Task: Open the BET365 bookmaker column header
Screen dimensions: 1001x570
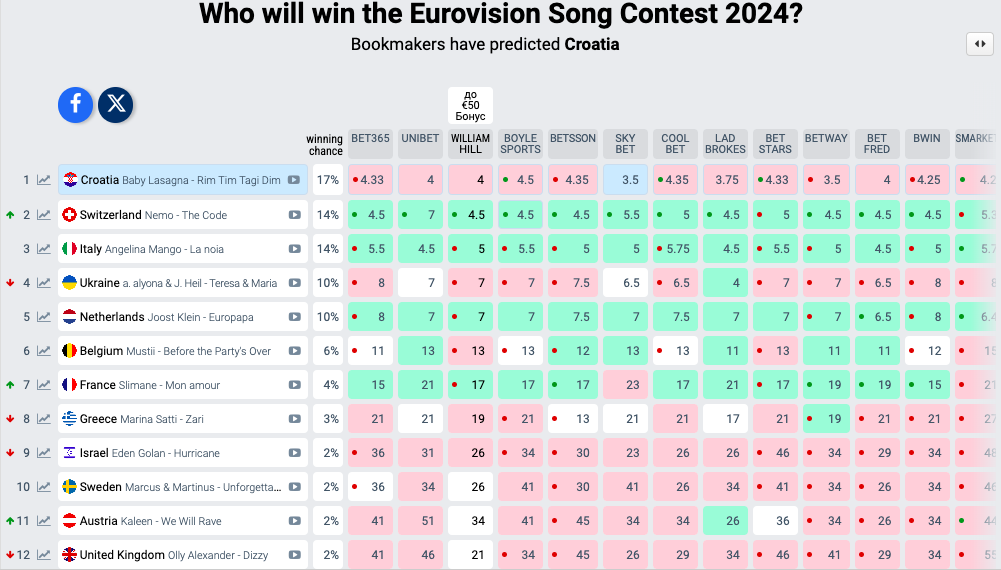Action: click(x=370, y=138)
